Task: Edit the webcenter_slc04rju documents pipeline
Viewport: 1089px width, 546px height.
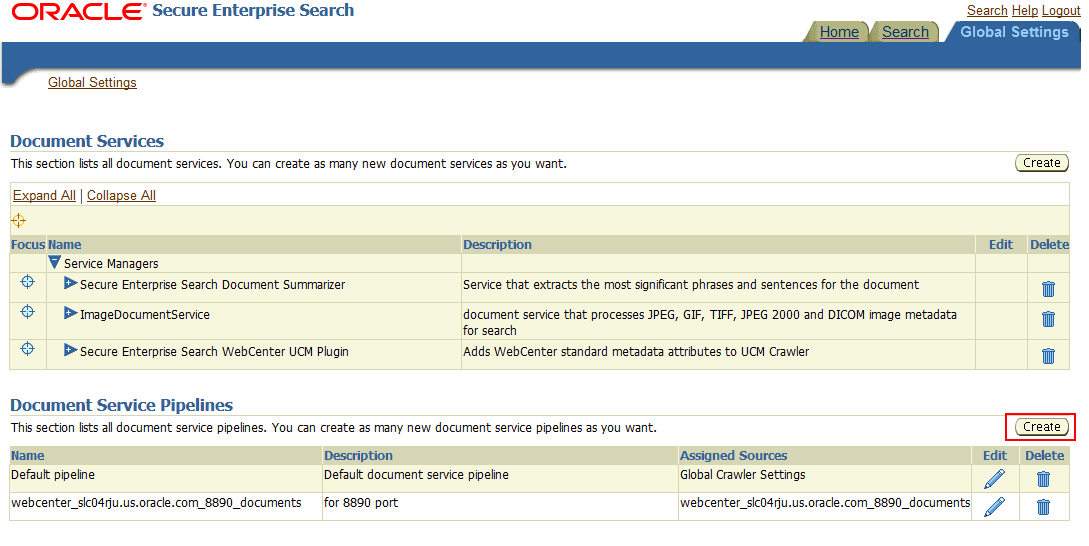Action: [995, 506]
